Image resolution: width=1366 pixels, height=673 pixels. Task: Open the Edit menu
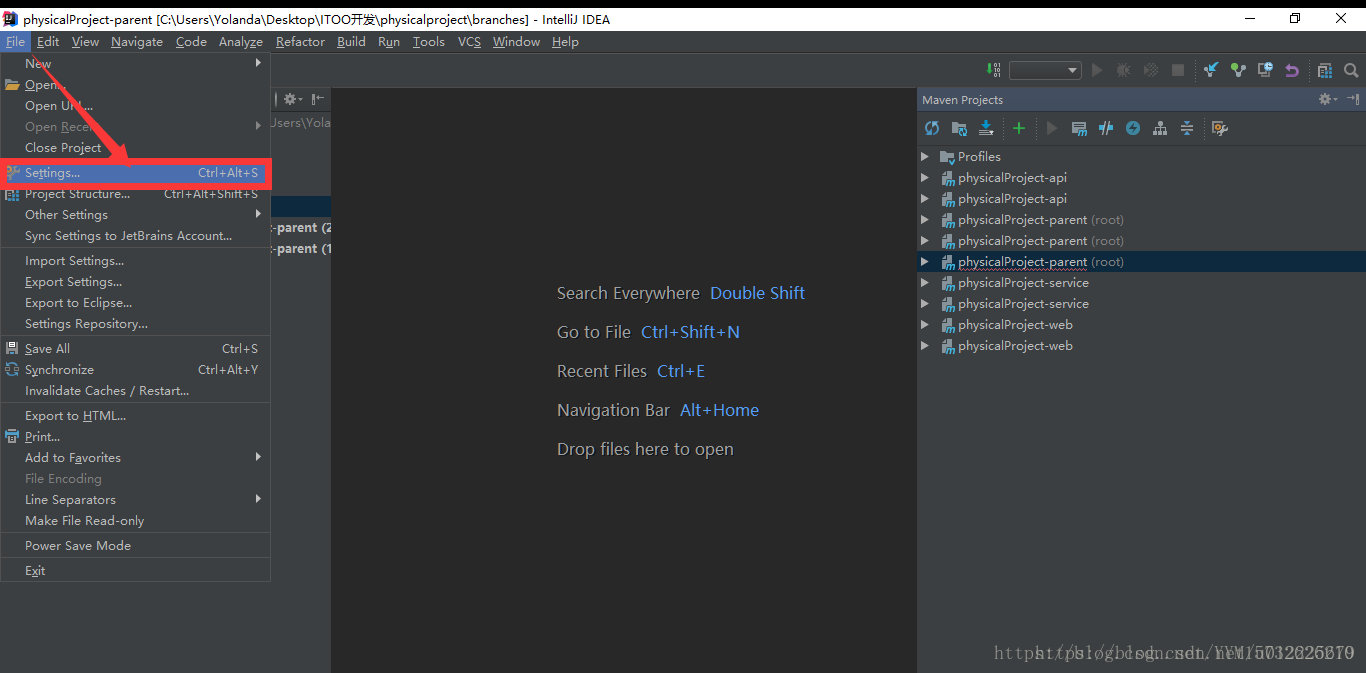[x=48, y=41]
